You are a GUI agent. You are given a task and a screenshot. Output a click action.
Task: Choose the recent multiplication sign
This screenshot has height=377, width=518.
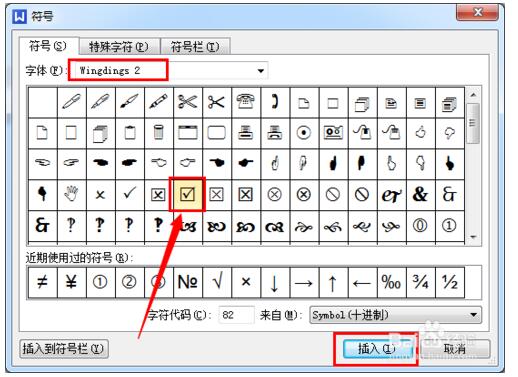point(246,282)
